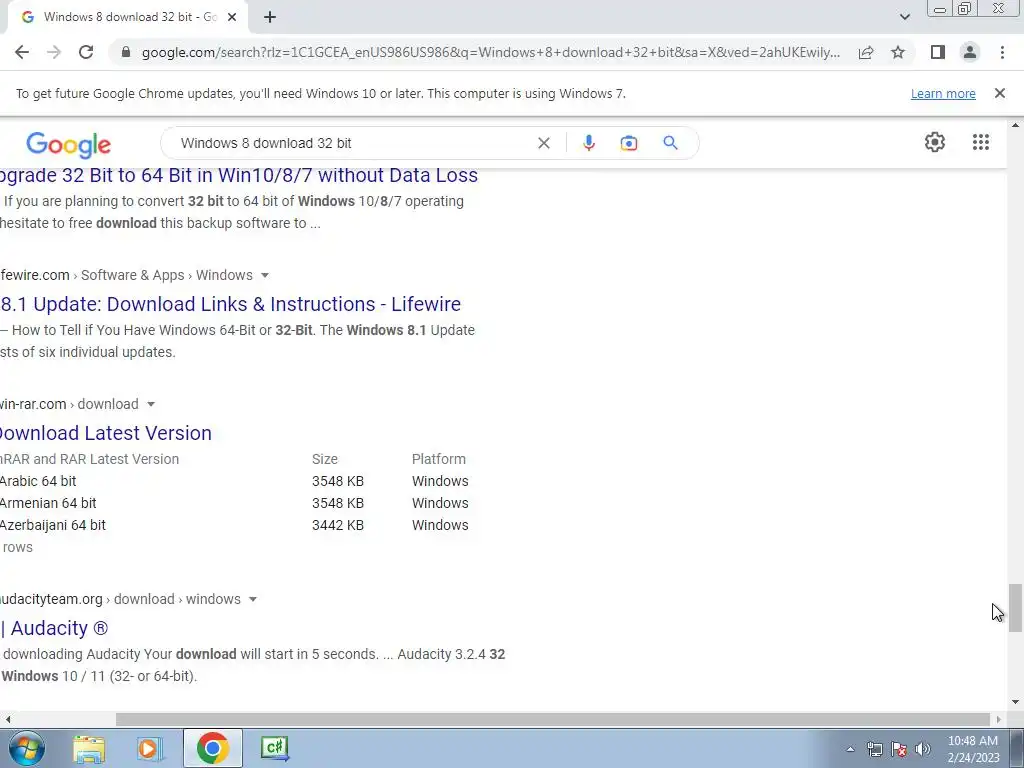Screen dimensions: 1024x768
Task: Open the Audacity ® search result
Action: pyautogui.click(x=54, y=628)
